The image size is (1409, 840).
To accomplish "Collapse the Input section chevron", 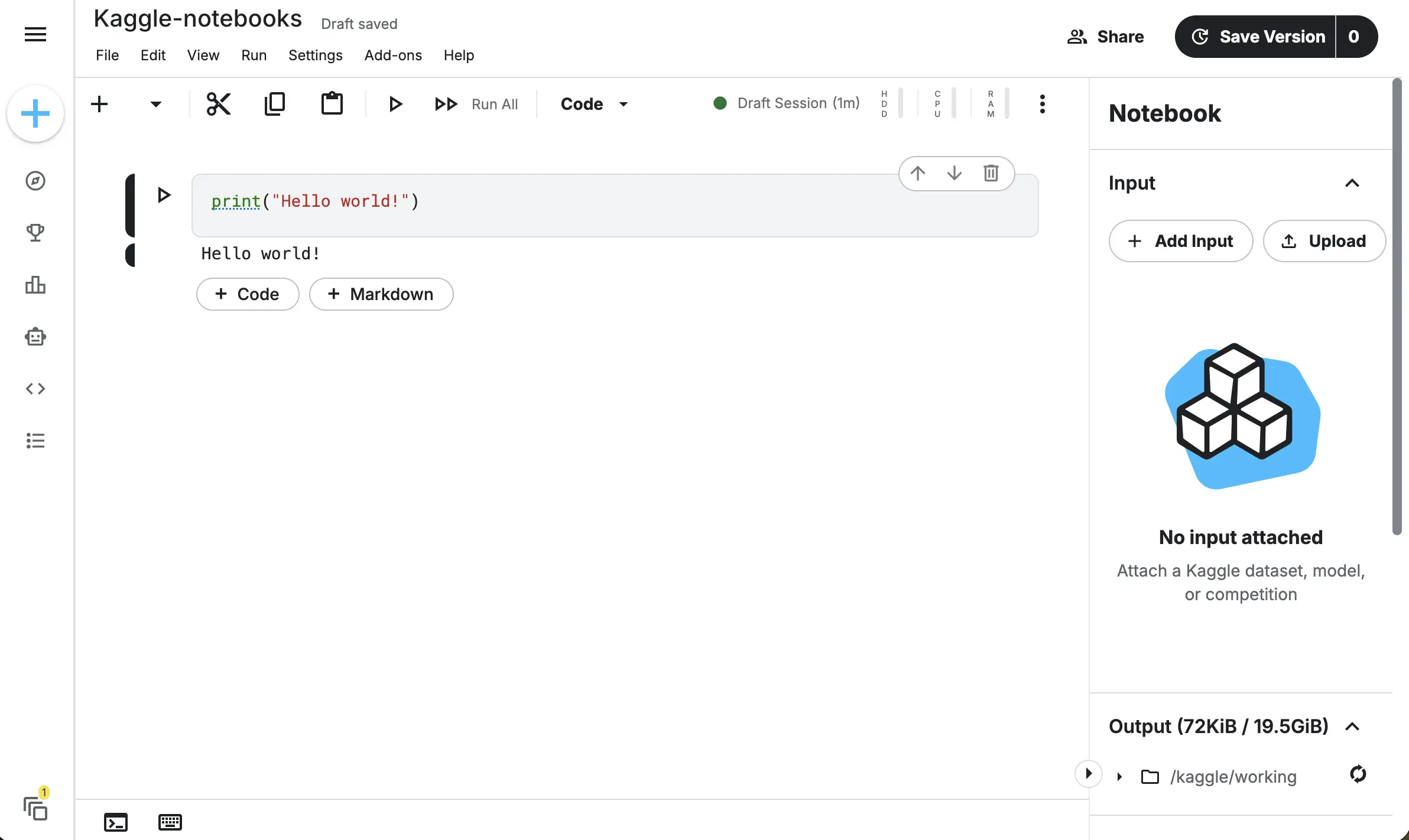I will tap(1352, 183).
